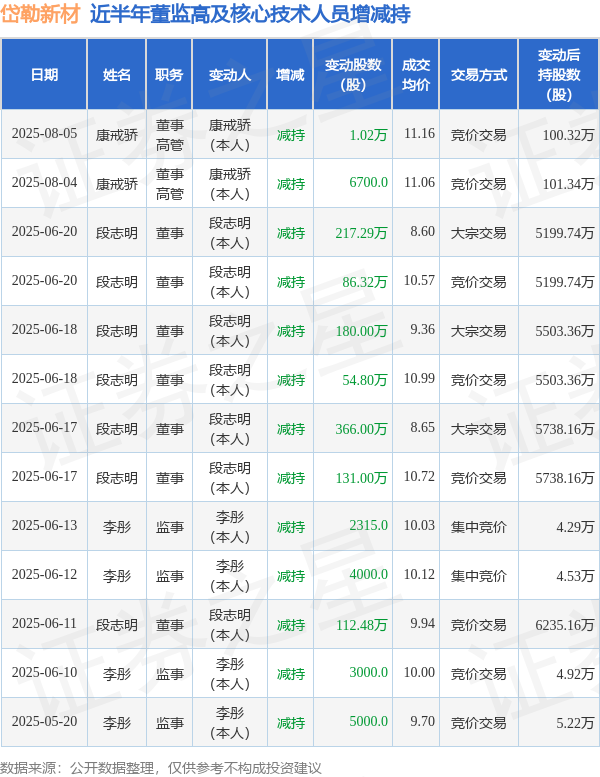Viewport: 600px width, 777px height.
Task: Click the average price 8.65
Action: [422, 428]
